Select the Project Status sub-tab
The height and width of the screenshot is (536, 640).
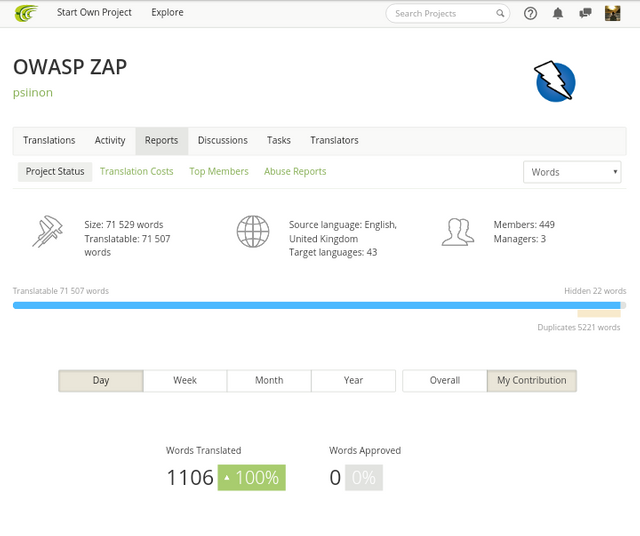[55, 171]
